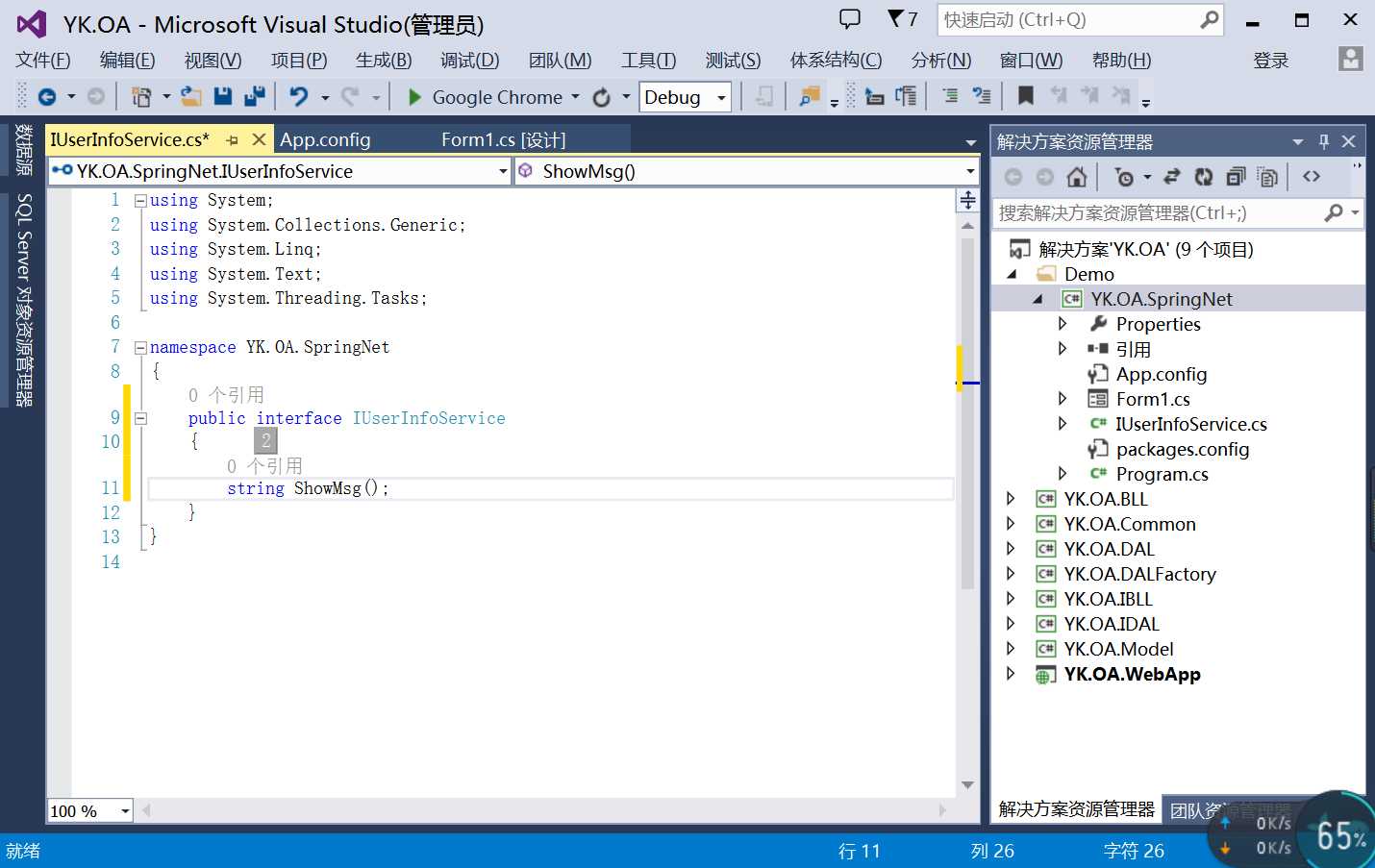Open the feedback speech bubble icon
Viewport: 1375px width, 868px height.
[x=850, y=18]
